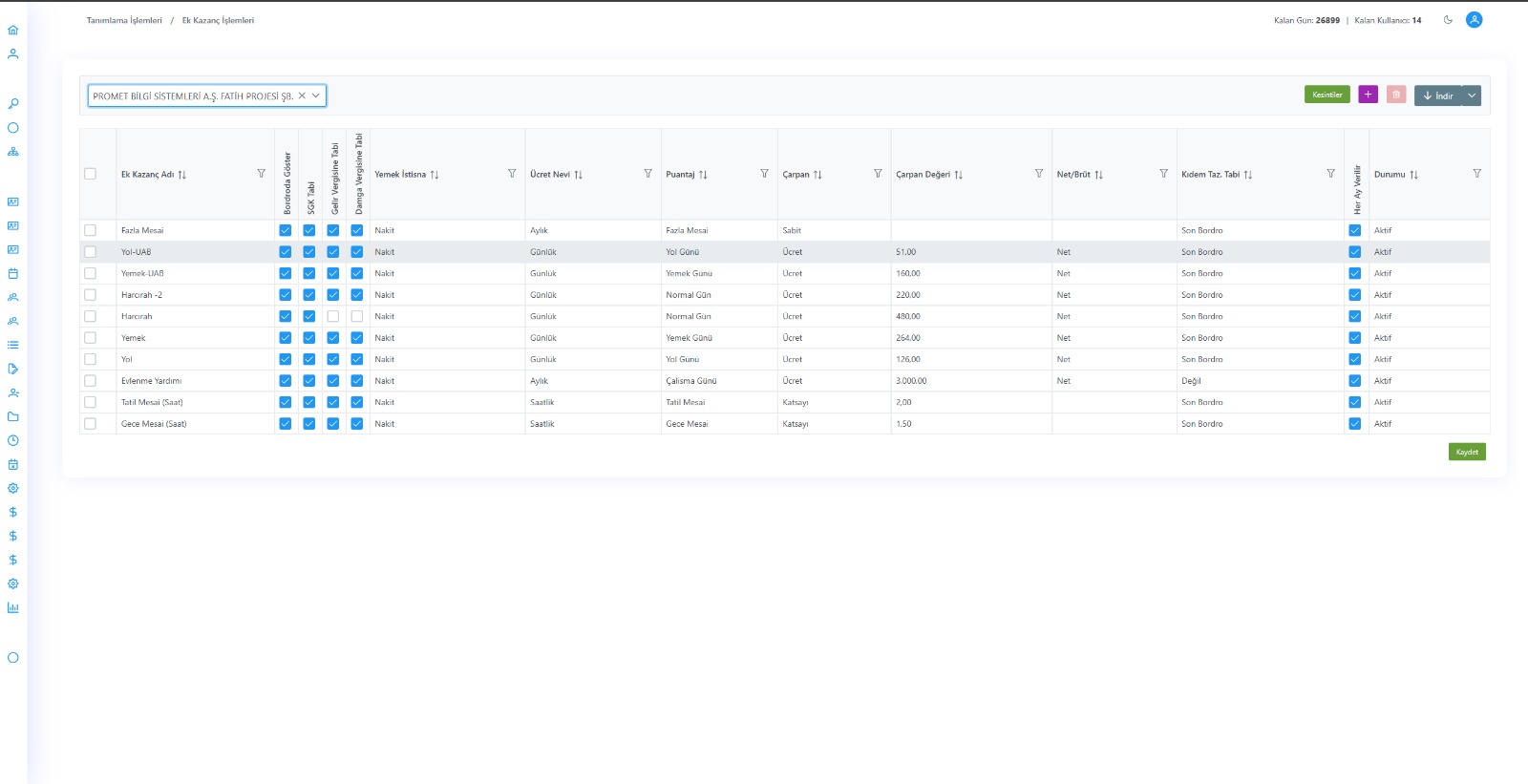
Task: Open the İndir dropdown arrow
Action: click(x=1472, y=95)
